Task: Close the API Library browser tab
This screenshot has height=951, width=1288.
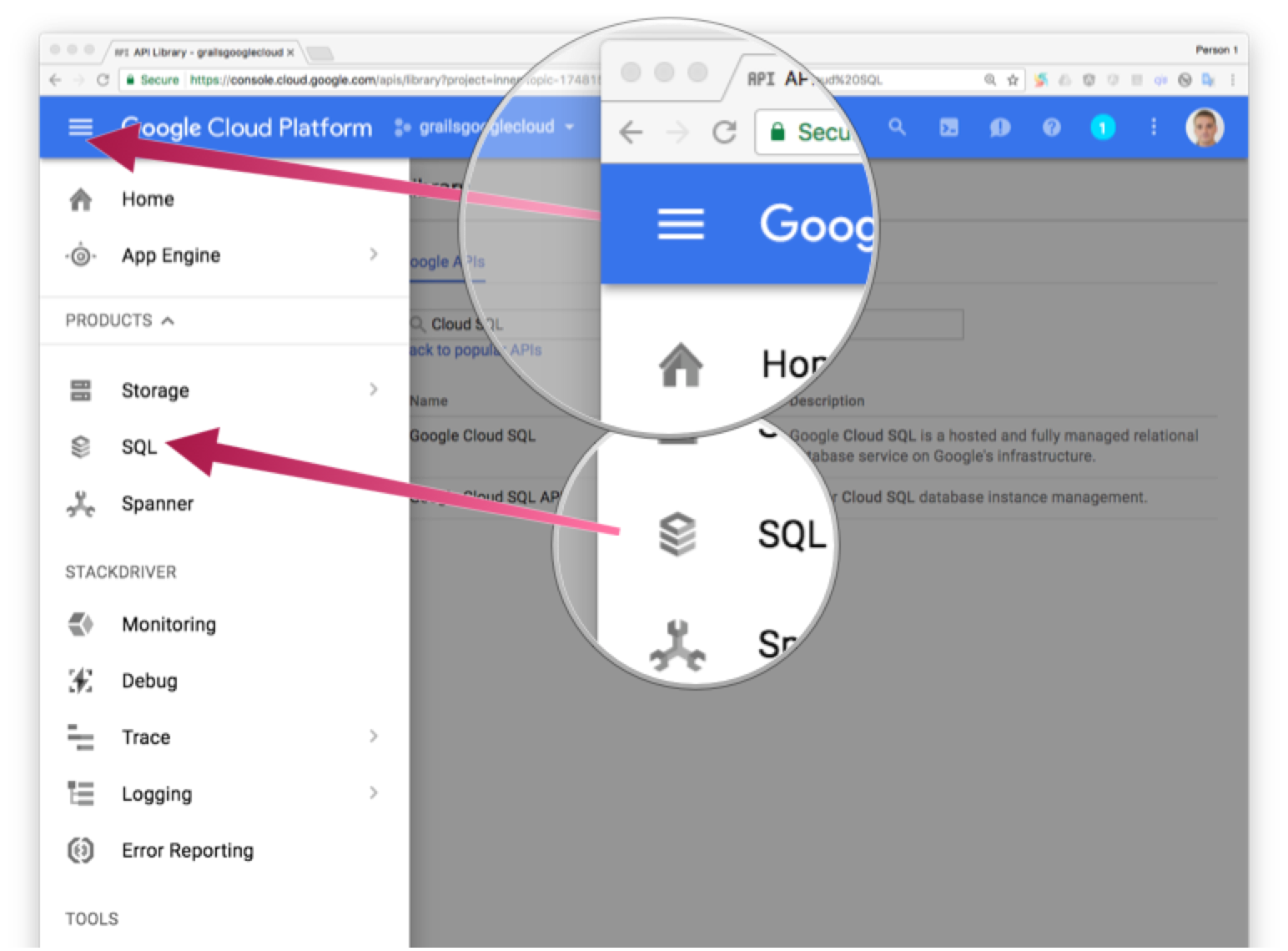Action: 290,53
